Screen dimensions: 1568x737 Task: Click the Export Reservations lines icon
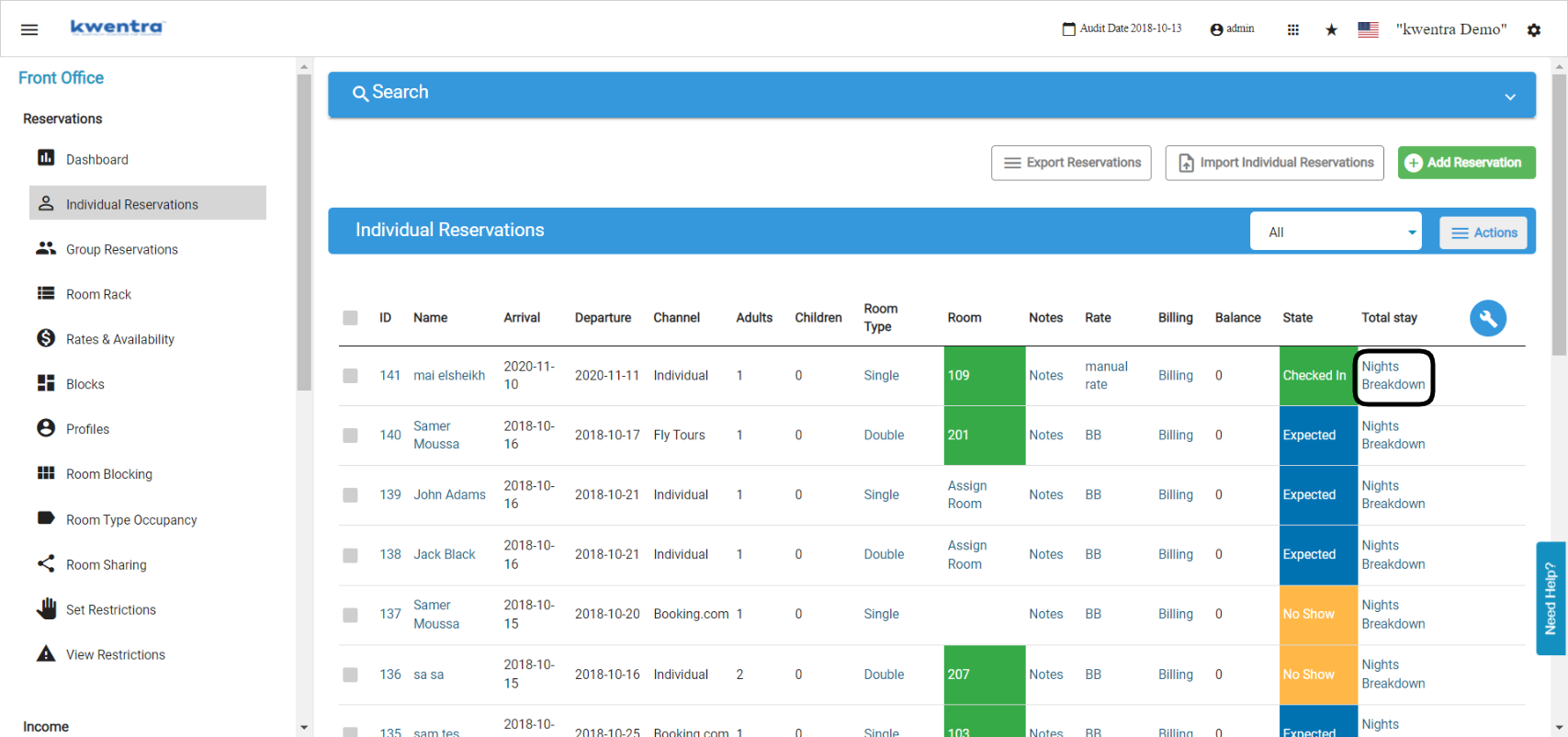coord(1012,163)
